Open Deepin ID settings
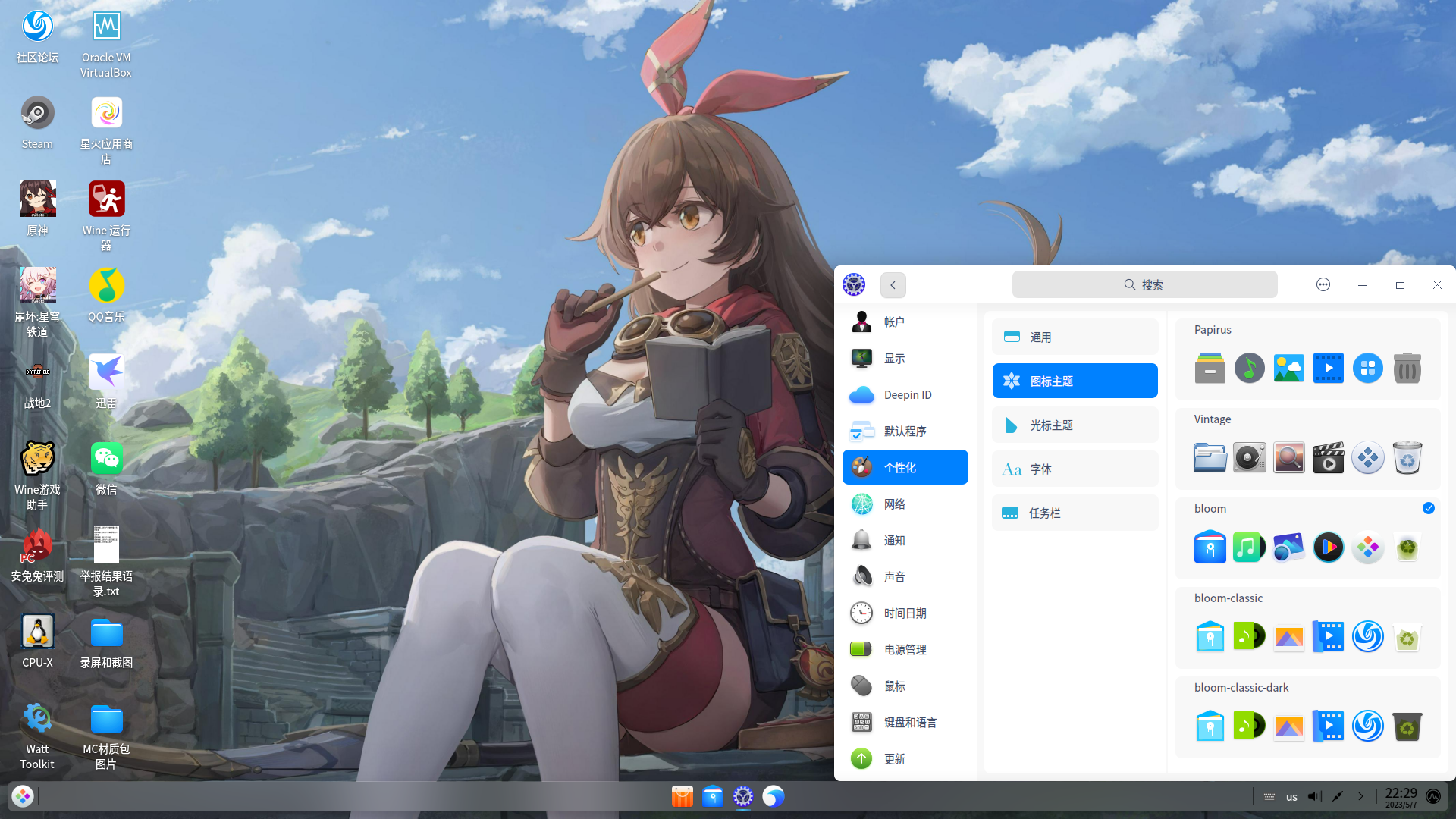The height and width of the screenshot is (819, 1456). coord(905,394)
